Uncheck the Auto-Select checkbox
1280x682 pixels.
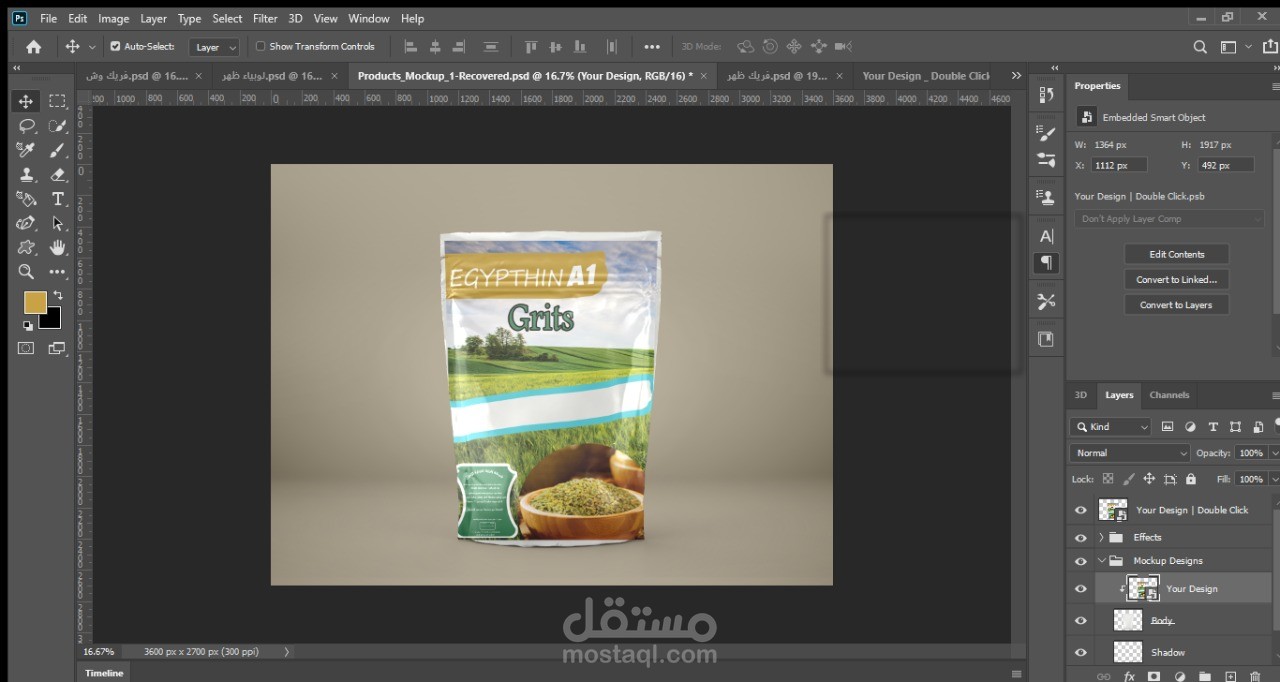(115, 46)
